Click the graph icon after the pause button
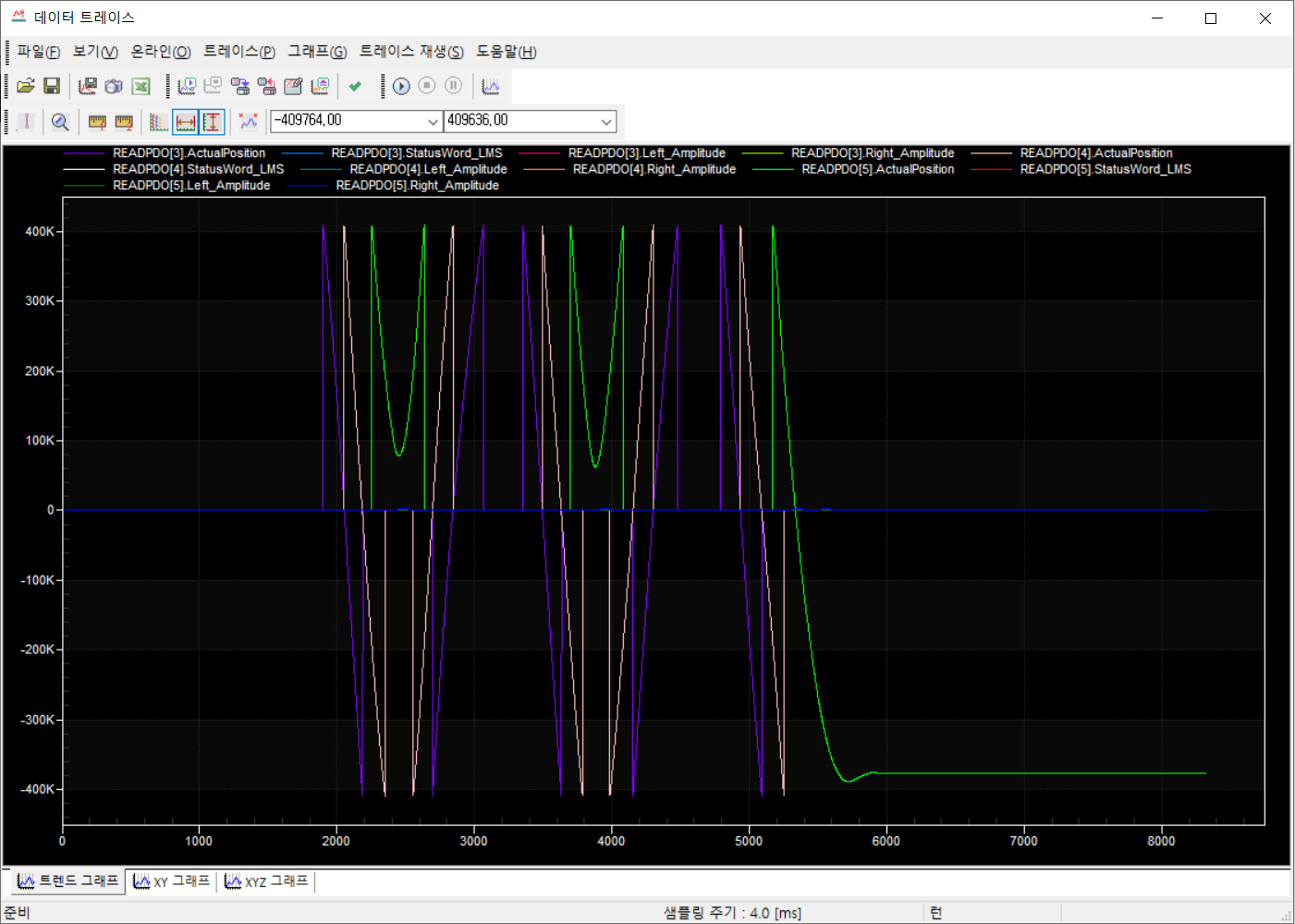 pyautogui.click(x=491, y=86)
